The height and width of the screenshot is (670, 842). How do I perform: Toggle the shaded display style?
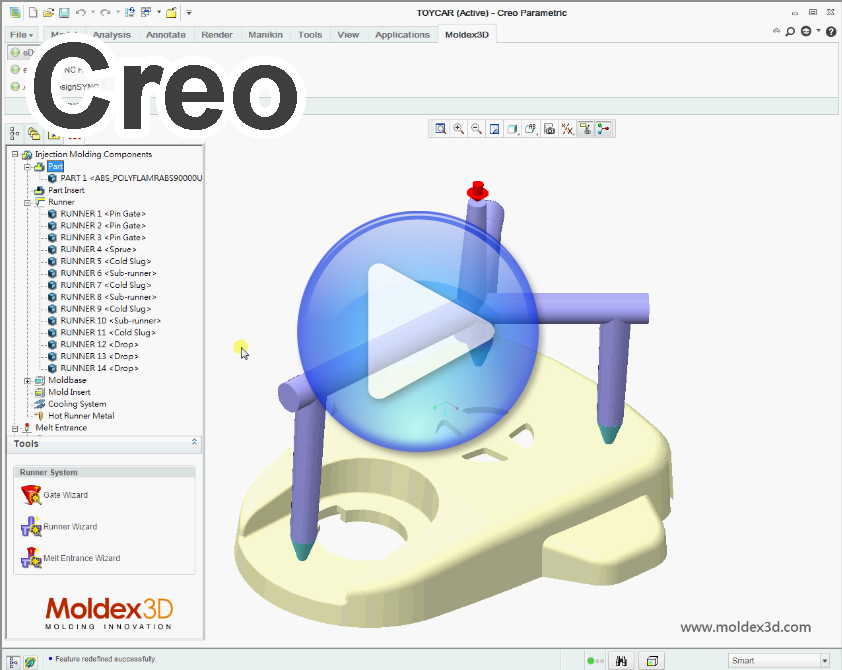pos(513,128)
